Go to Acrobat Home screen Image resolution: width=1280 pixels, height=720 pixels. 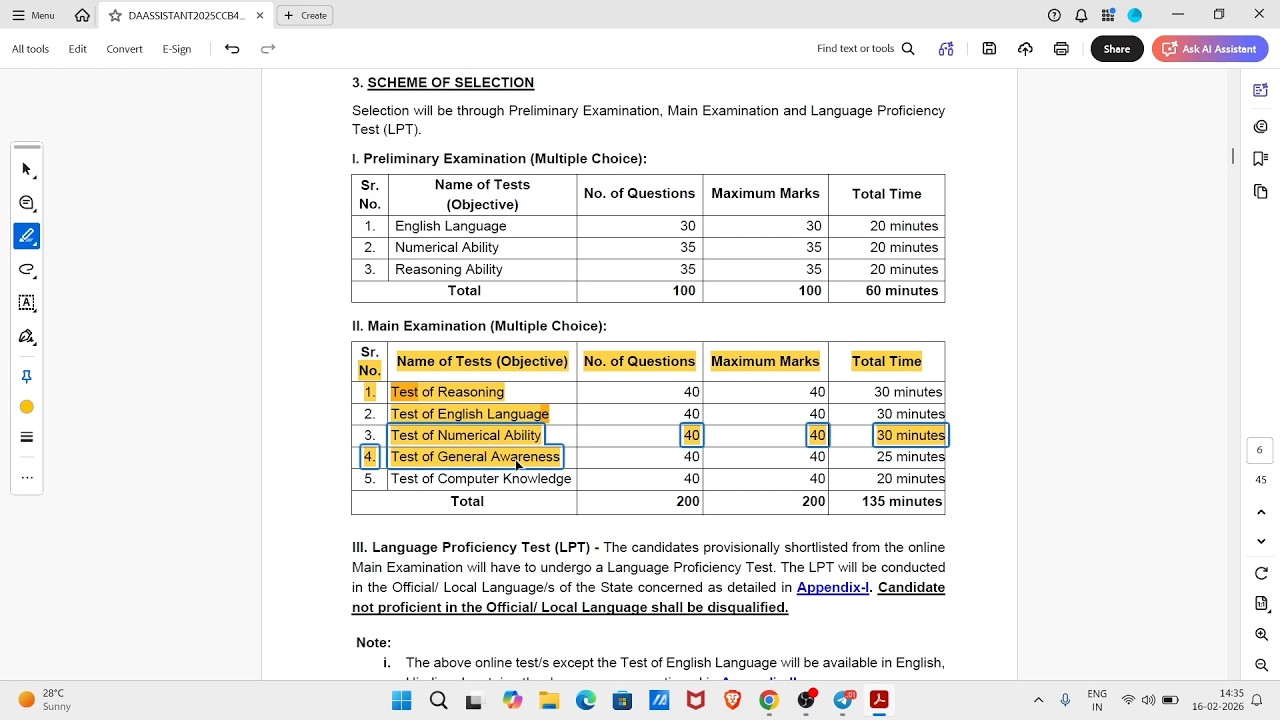82,15
